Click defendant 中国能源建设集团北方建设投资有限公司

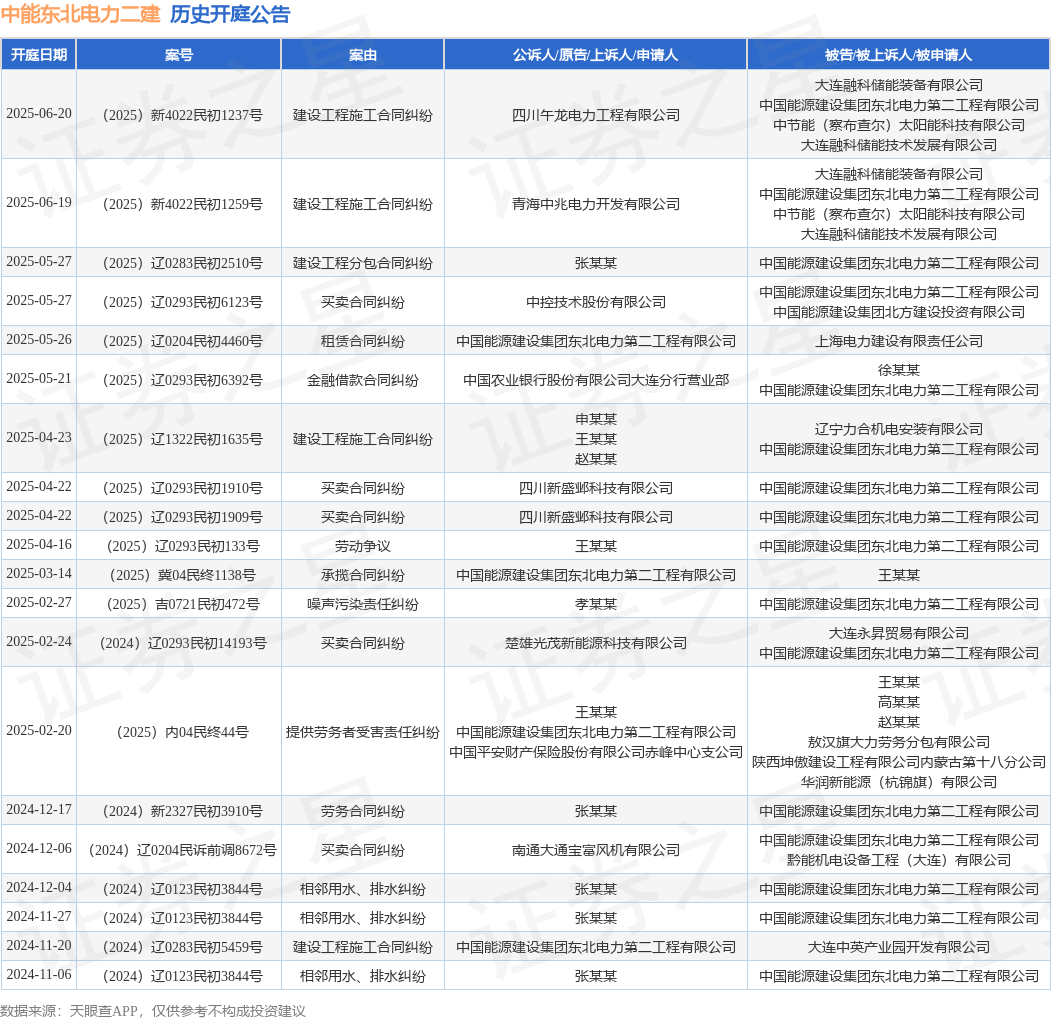(x=898, y=312)
